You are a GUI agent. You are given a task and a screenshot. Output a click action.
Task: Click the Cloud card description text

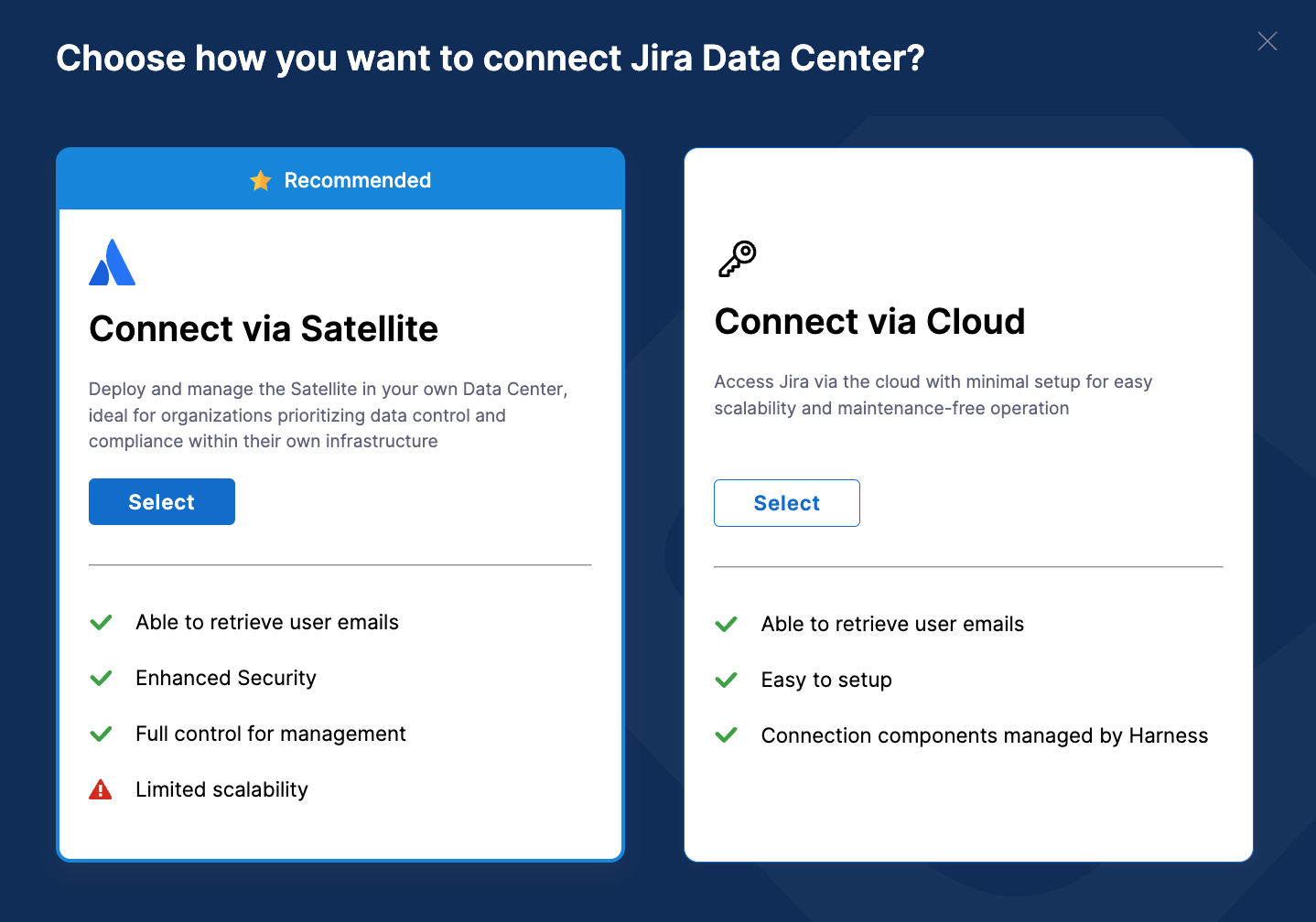pyautogui.click(x=933, y=394)
